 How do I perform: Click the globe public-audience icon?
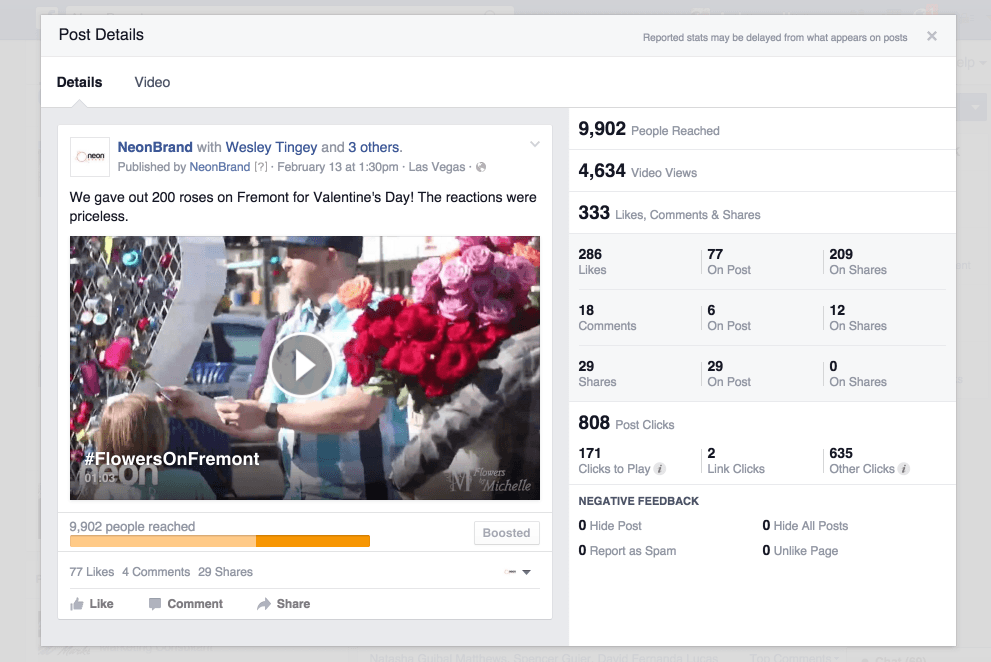tap(481, 167)
